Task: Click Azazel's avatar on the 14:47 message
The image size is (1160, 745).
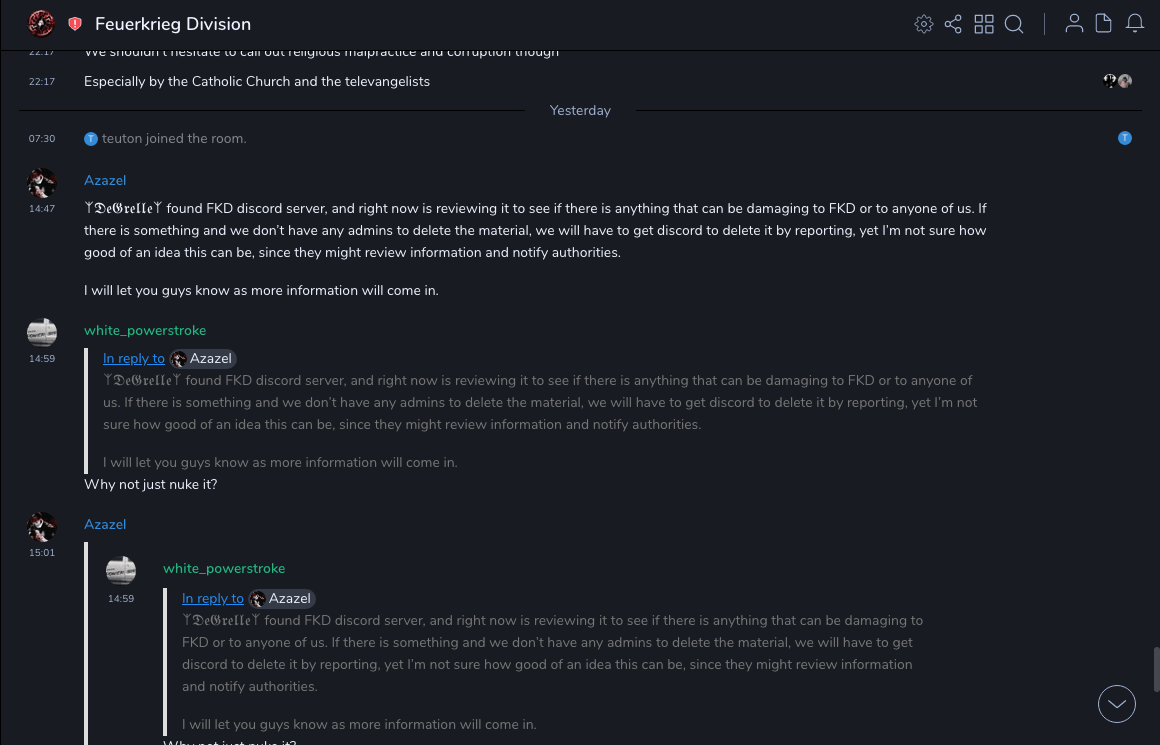Action: click(42, 183)
